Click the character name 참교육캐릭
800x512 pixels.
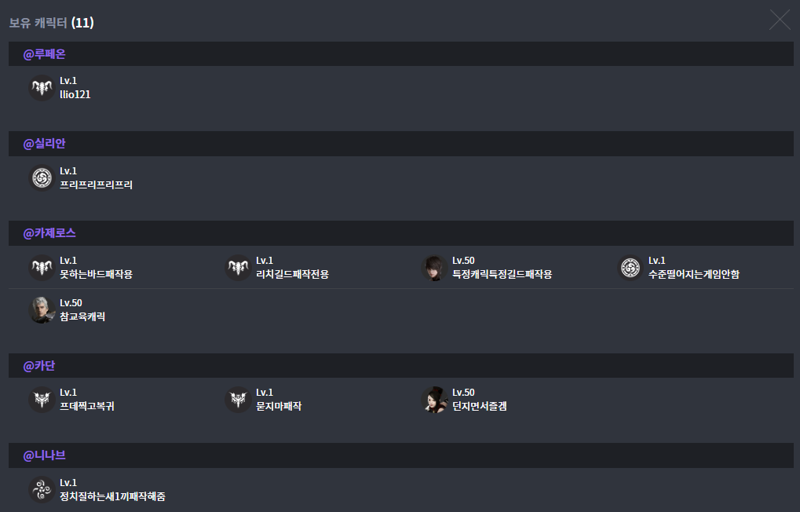click(82, 316)
